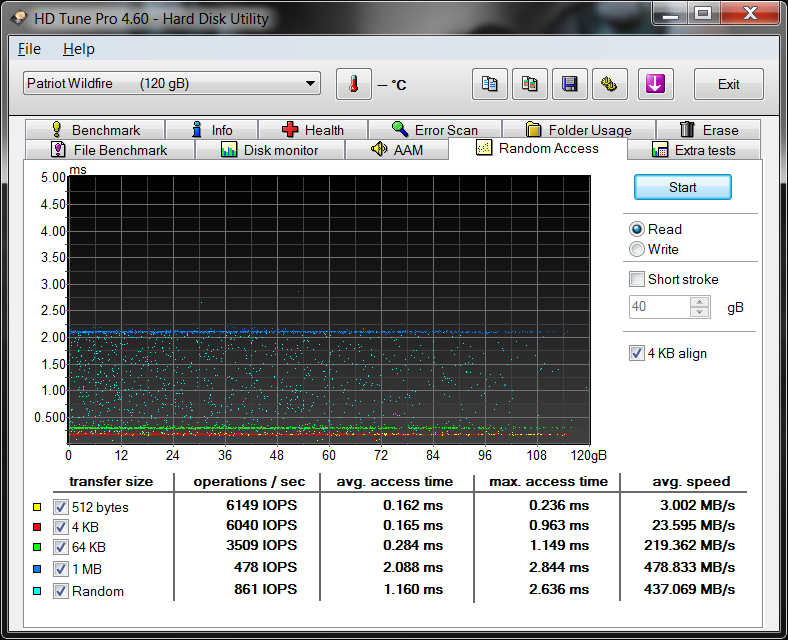Copy screenshot to clipboard icon

coord(529,84)
